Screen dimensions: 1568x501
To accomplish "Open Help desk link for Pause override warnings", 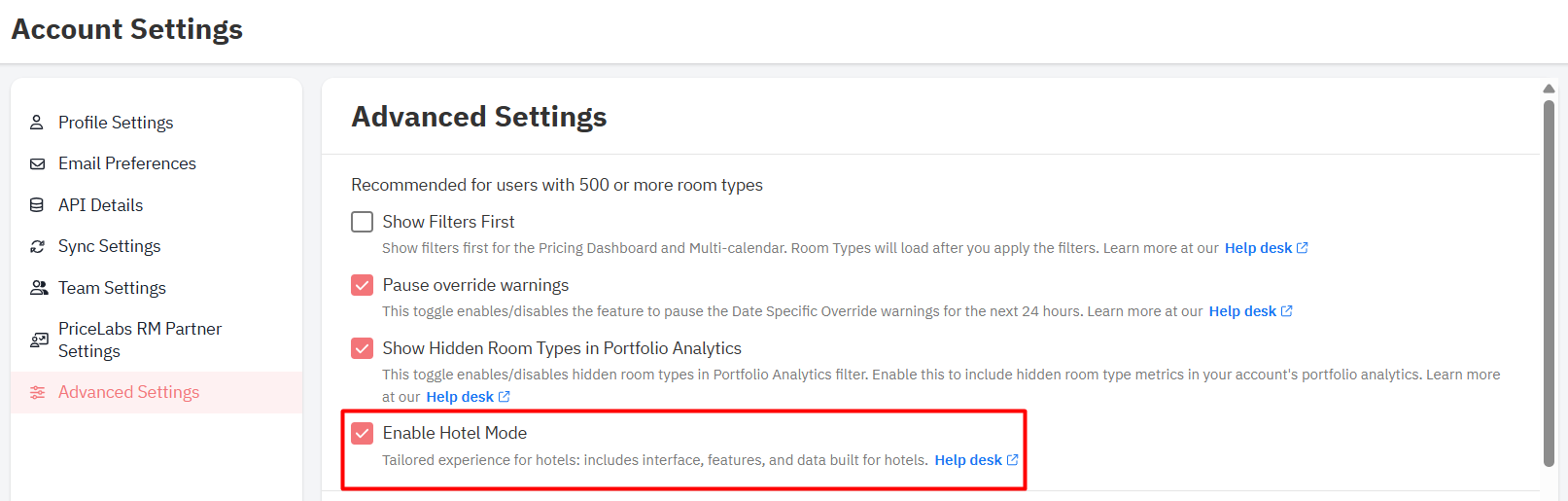I will pyautogui.click(x=1242, y=311).
